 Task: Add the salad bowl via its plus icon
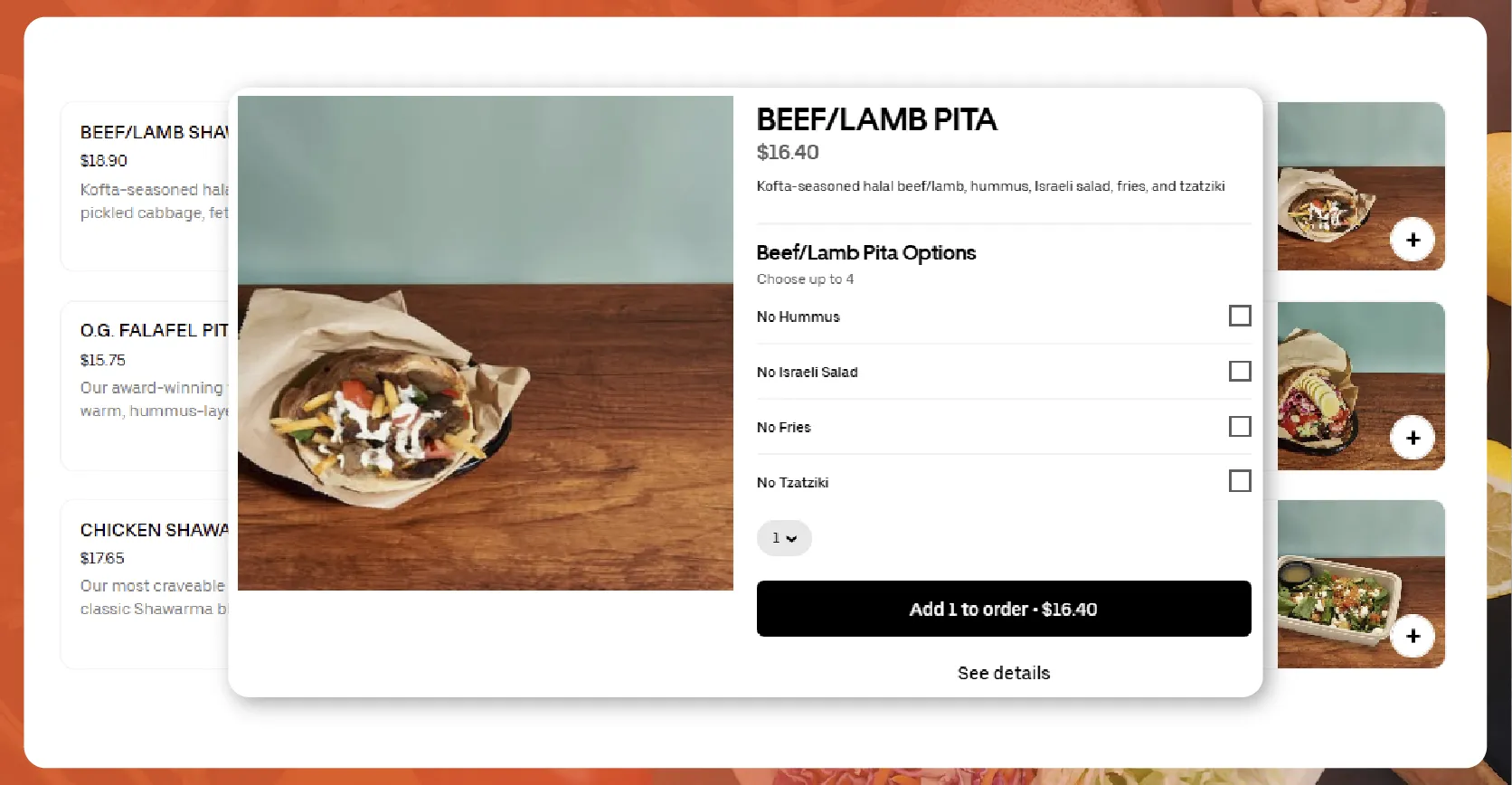point(1412,637)
